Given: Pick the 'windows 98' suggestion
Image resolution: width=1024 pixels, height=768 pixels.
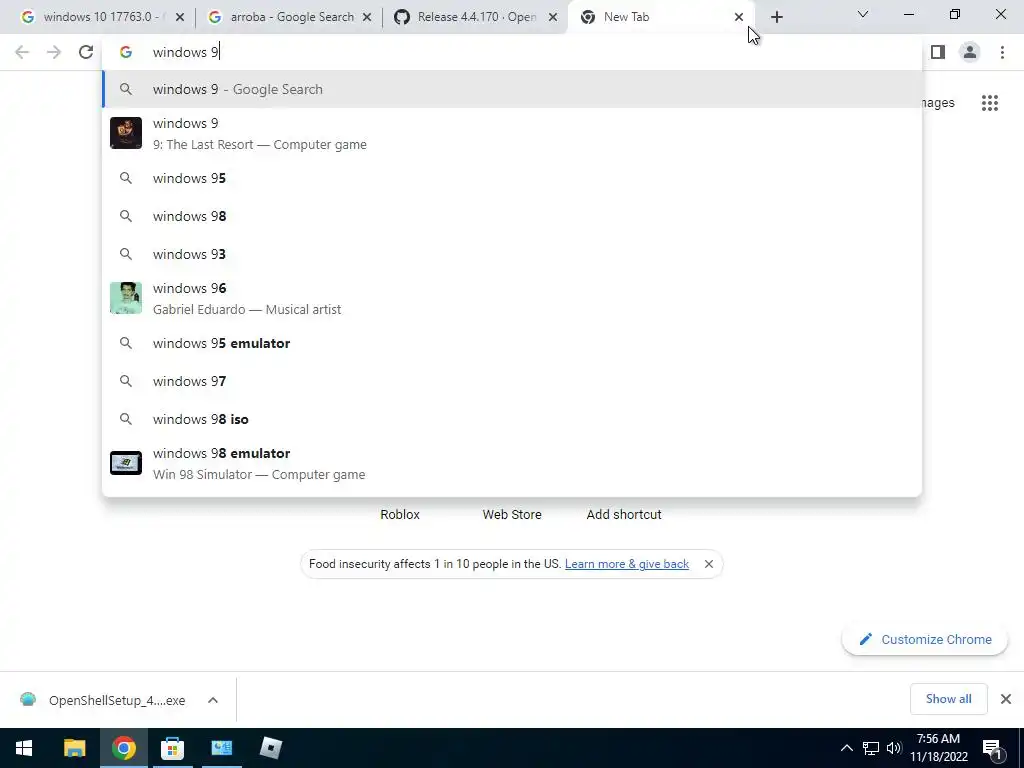Looking at the screenshot, I should click(513, 216).
